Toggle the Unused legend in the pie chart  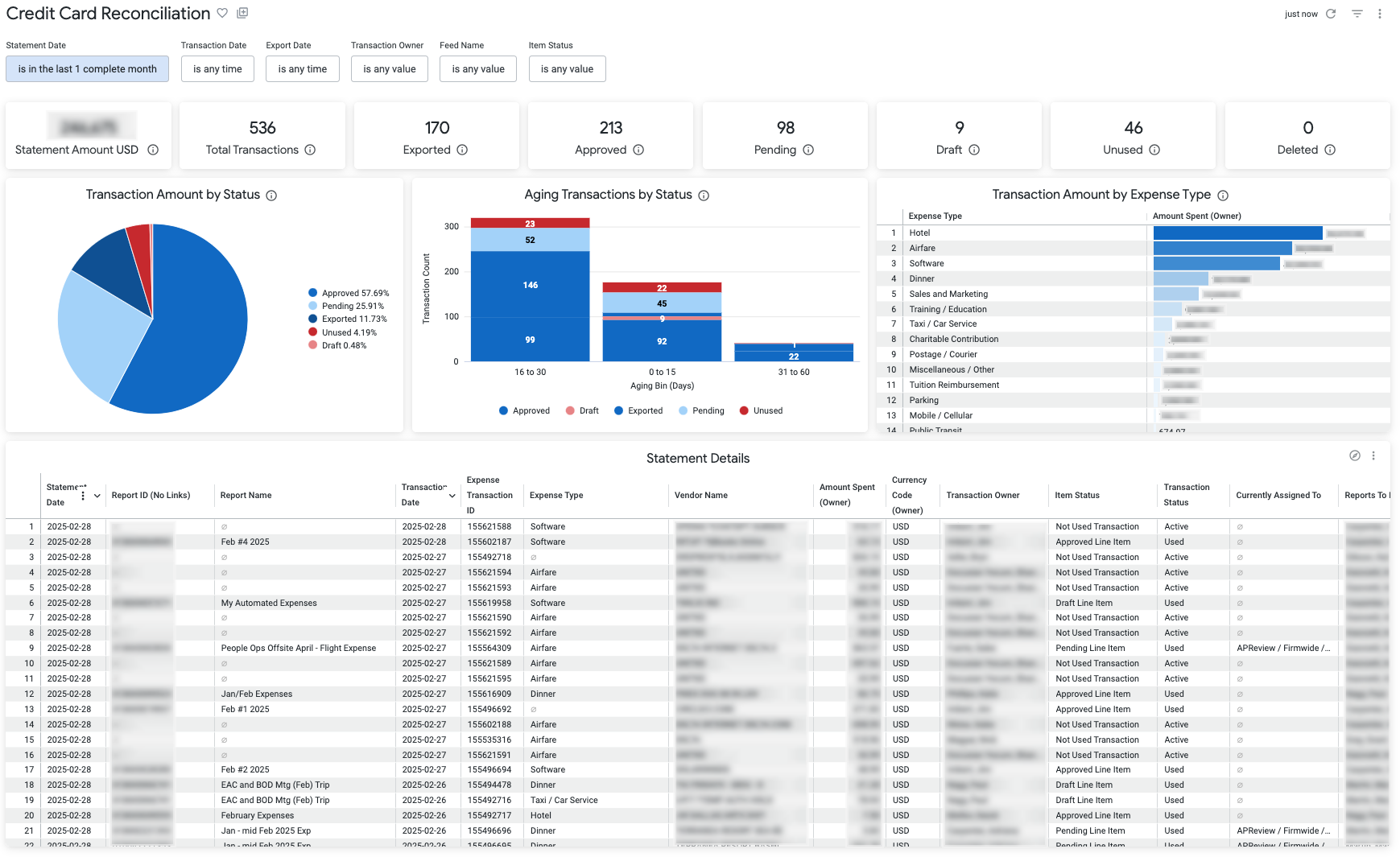click(344, 332)
